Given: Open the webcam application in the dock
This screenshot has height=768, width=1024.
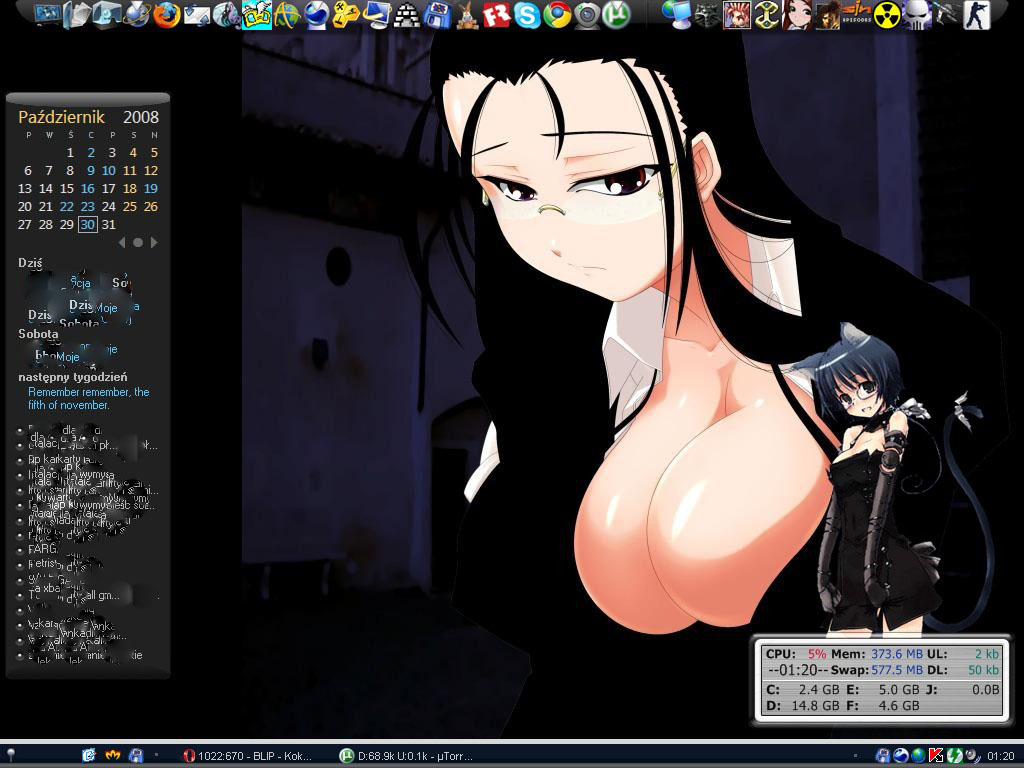Looking at the screenshot, I should tap(587, 15).
